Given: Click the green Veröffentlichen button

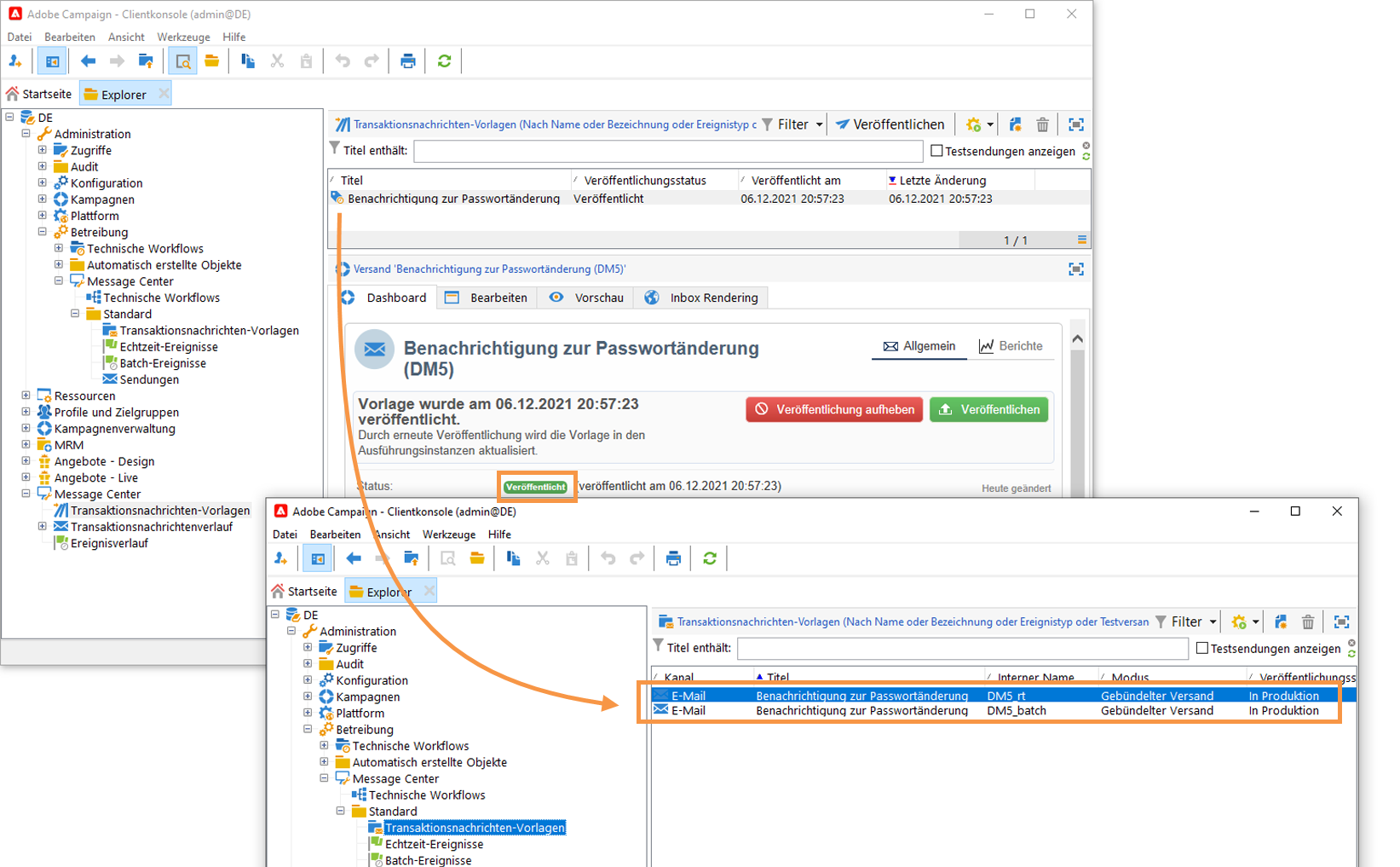Looking at the screenshot, I should tap(989, 410).
